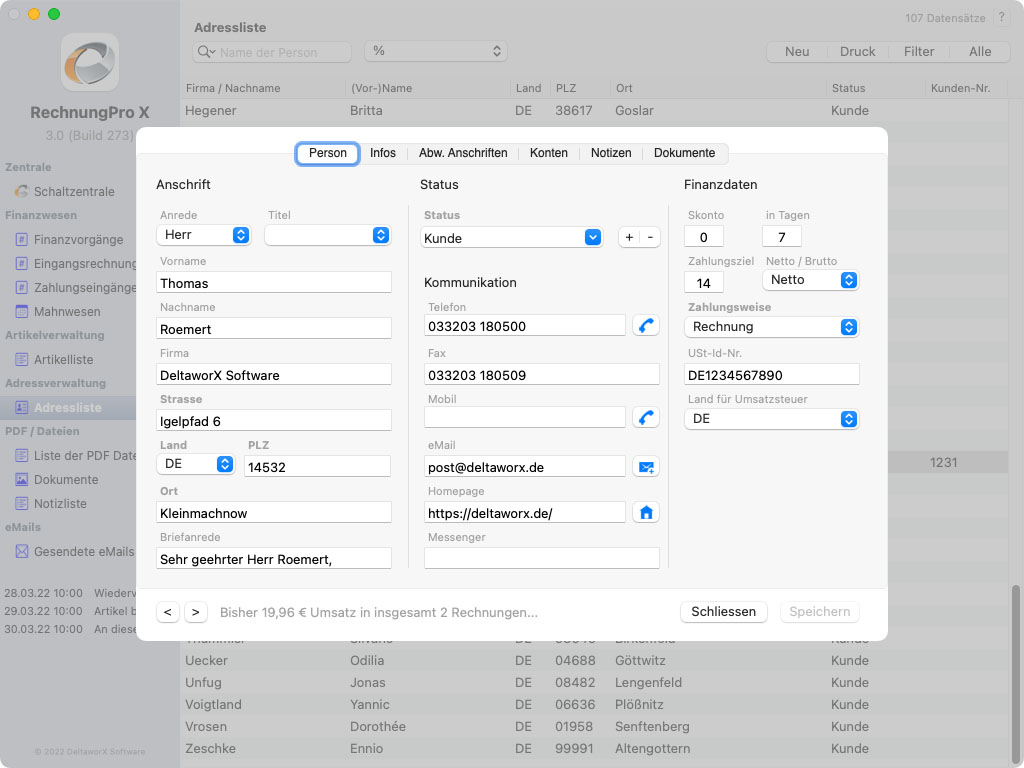Open Notizliste in the sidebar

click(x=60, y=503)
